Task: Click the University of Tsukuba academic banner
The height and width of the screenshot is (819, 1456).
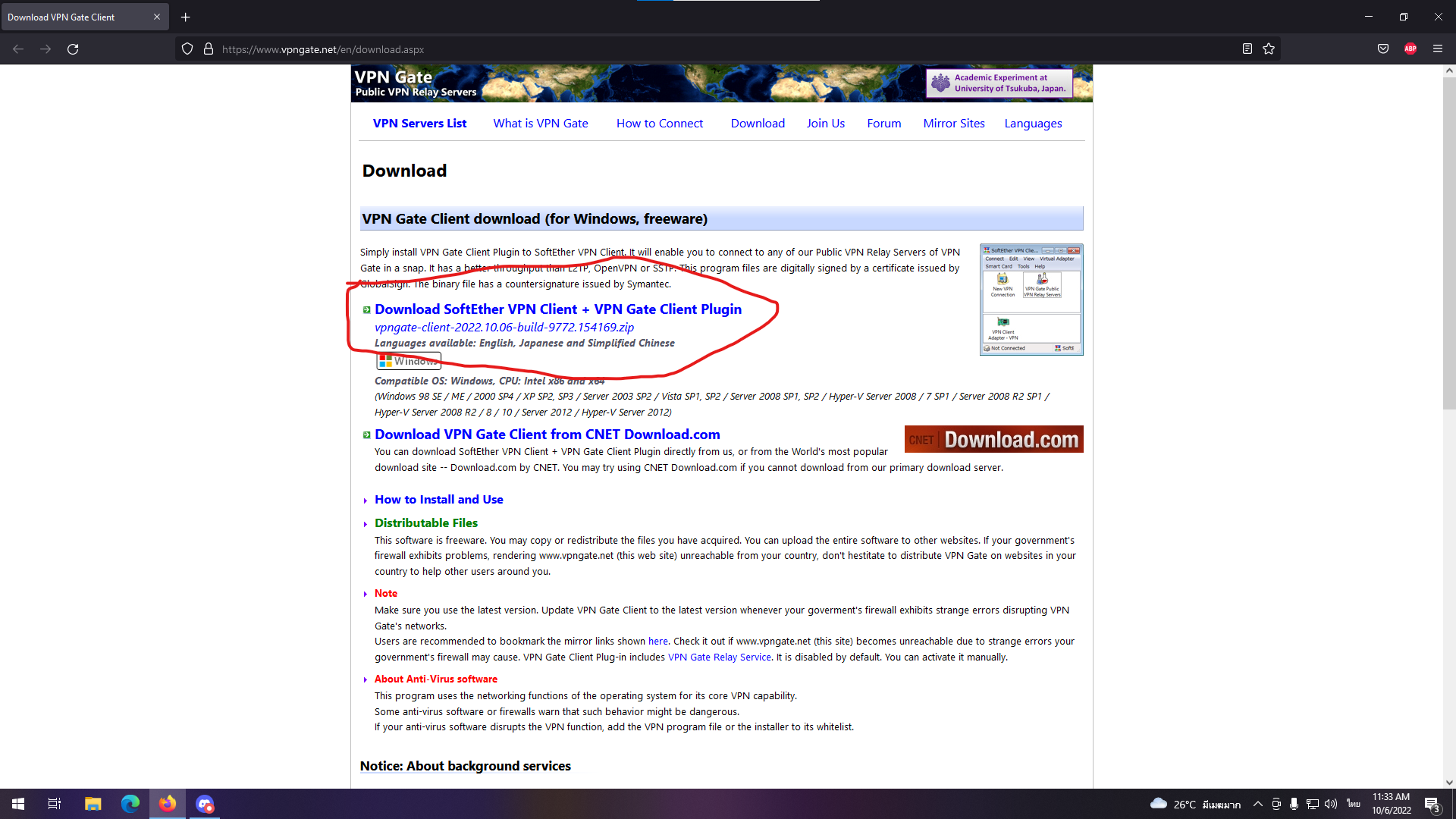Action: (999, 83)
